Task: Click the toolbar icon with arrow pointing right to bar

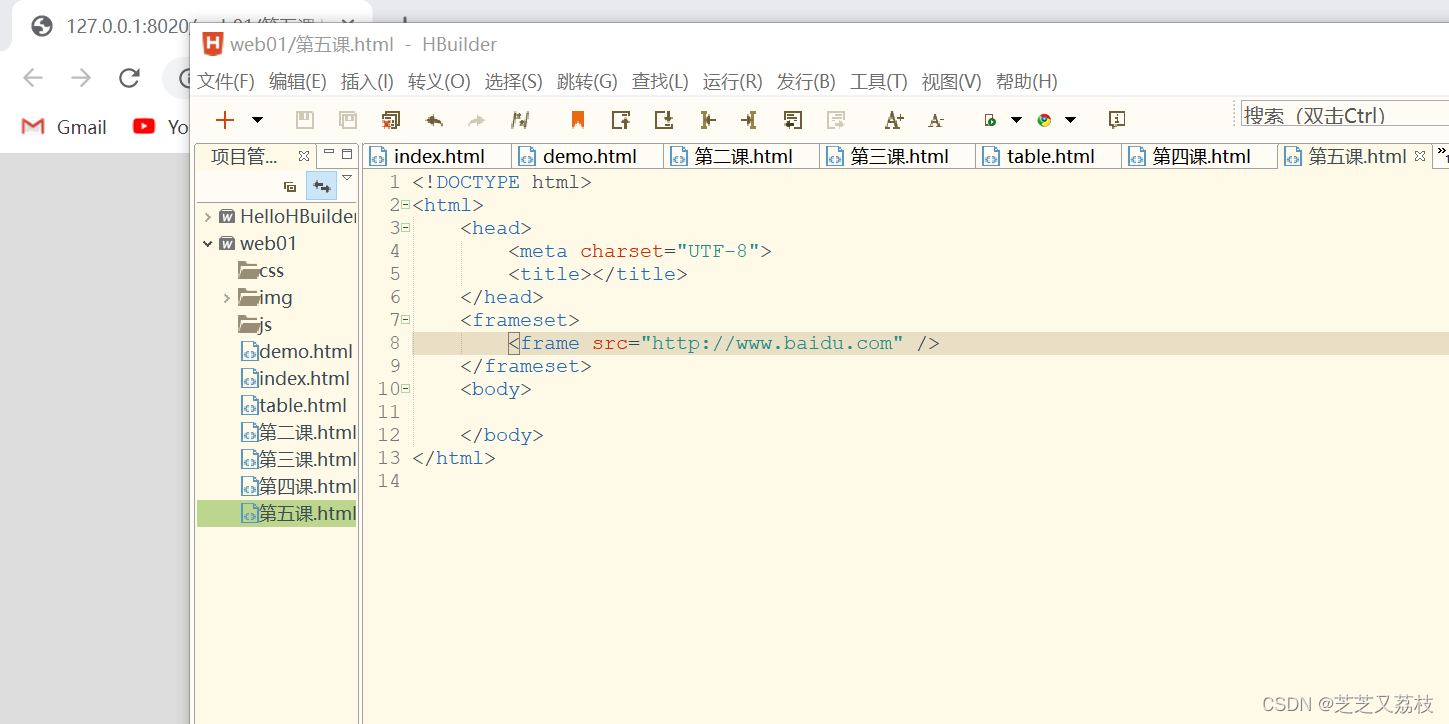Action: coord(749,120)
